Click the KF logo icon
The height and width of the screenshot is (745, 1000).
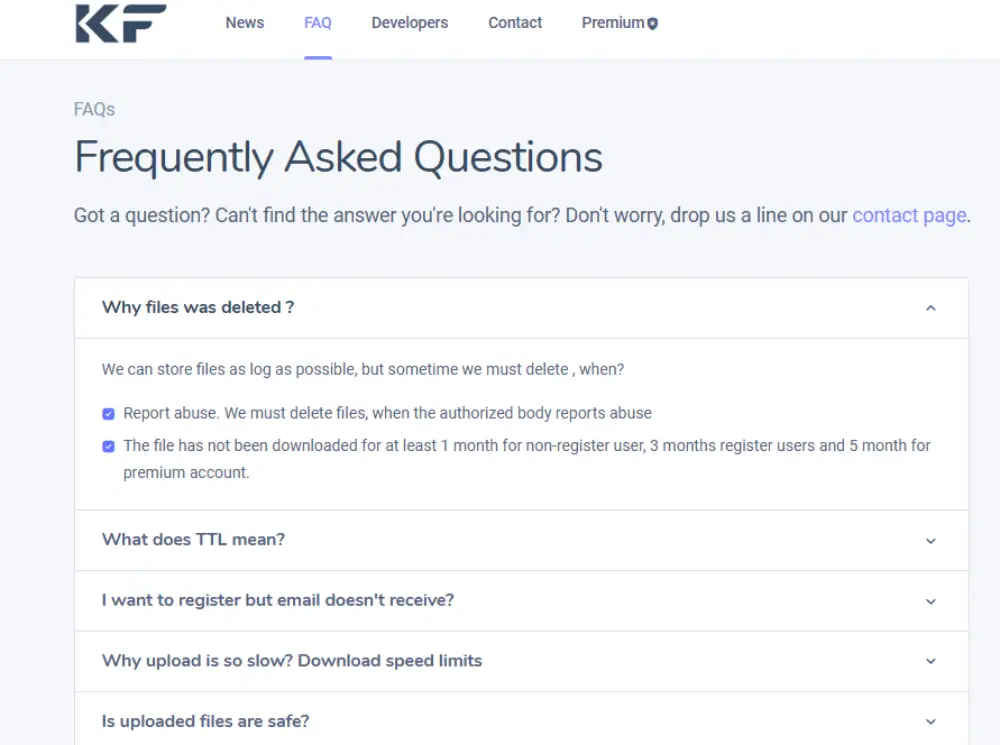coord(120,23)
